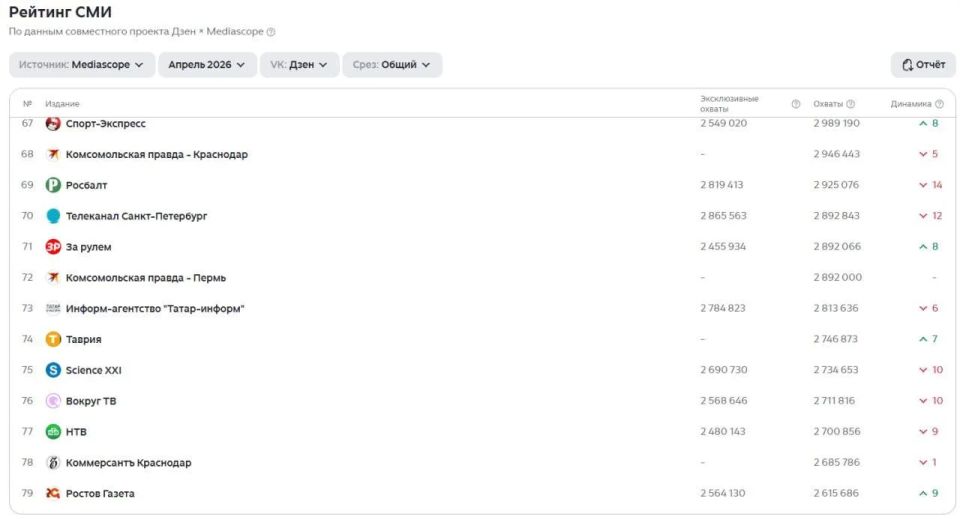Select the Таврия publication name

click(84, 339)
